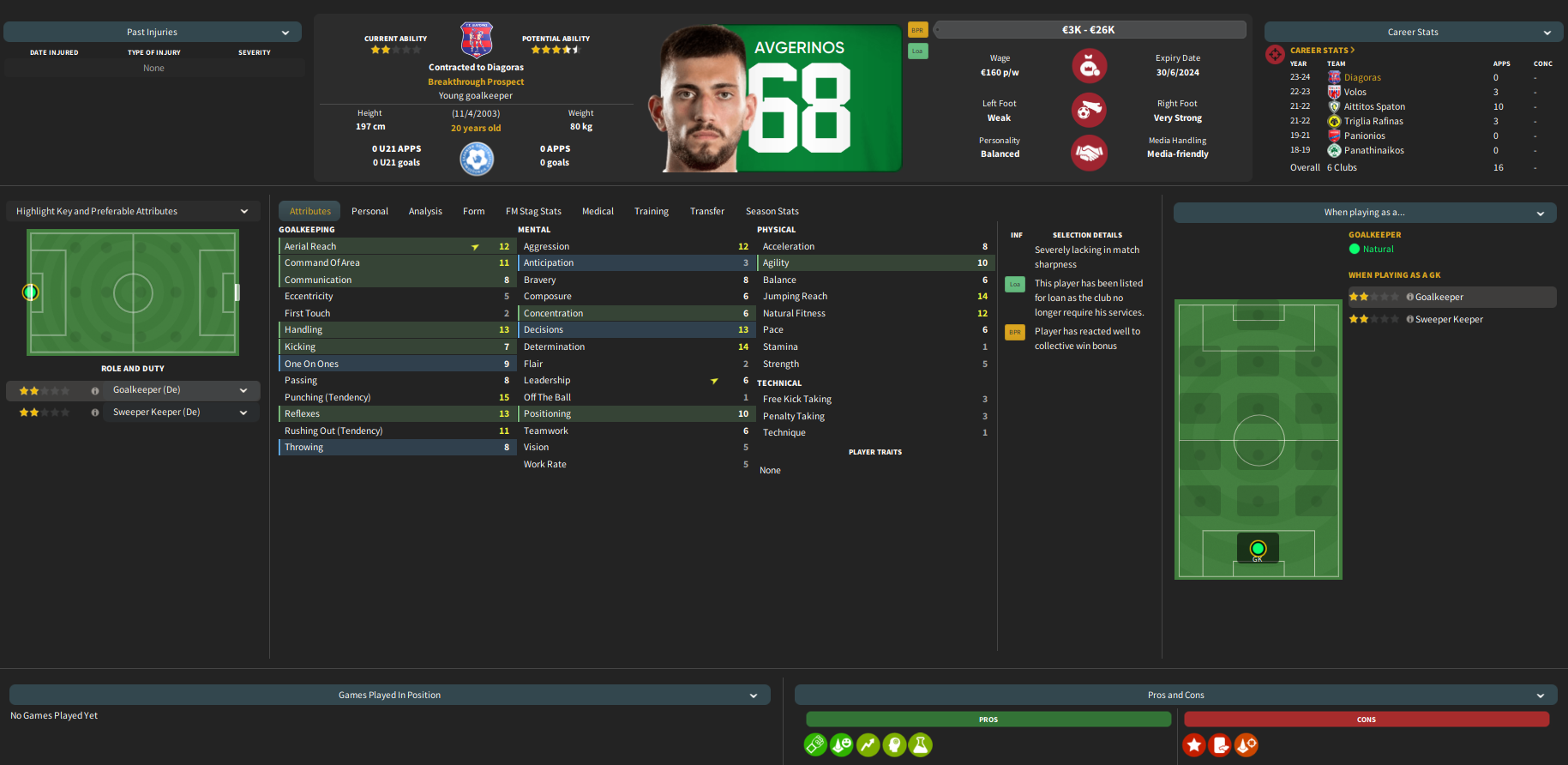Click the red star icon under Cons
Image resolution: width=1568 pixels, height=765 pixels.
[1194, 745]
